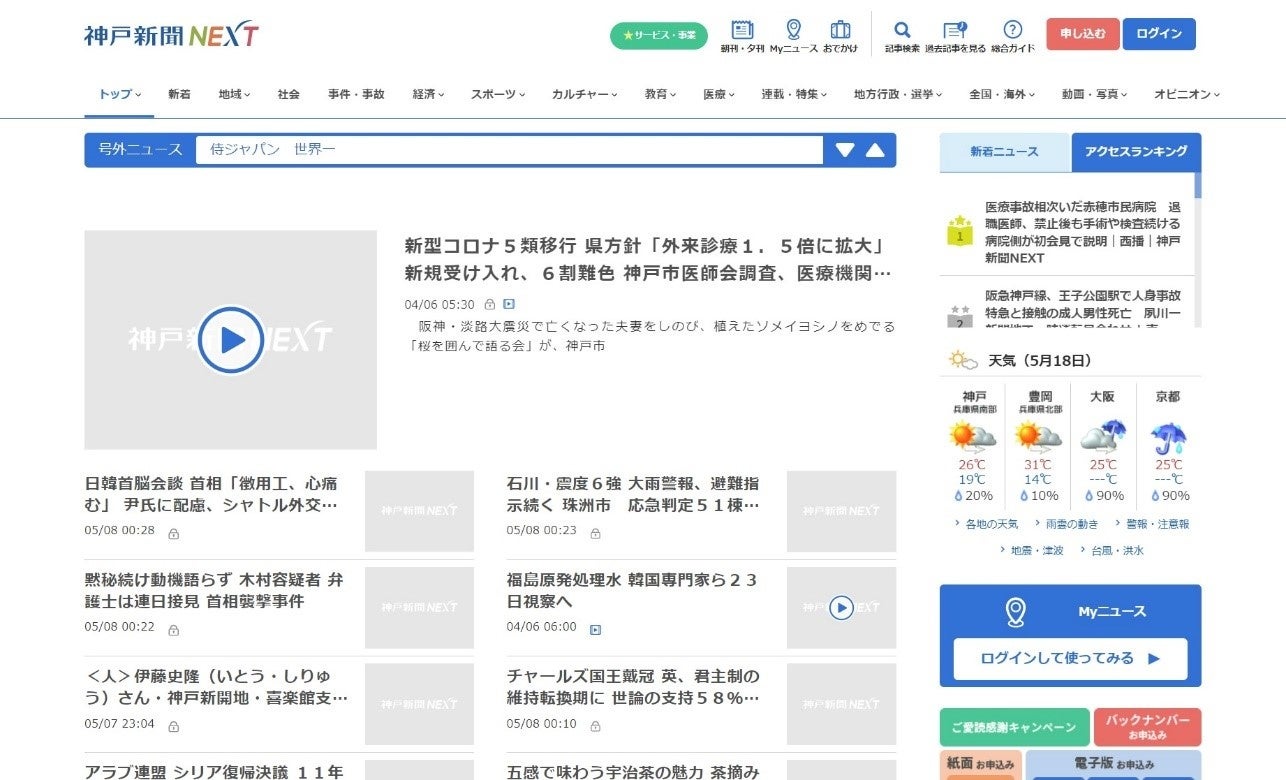Click the lock icon on 日韓首脳会談 article
The width and height of the screenshot is (1286, 780).
(x=173, y=534)
